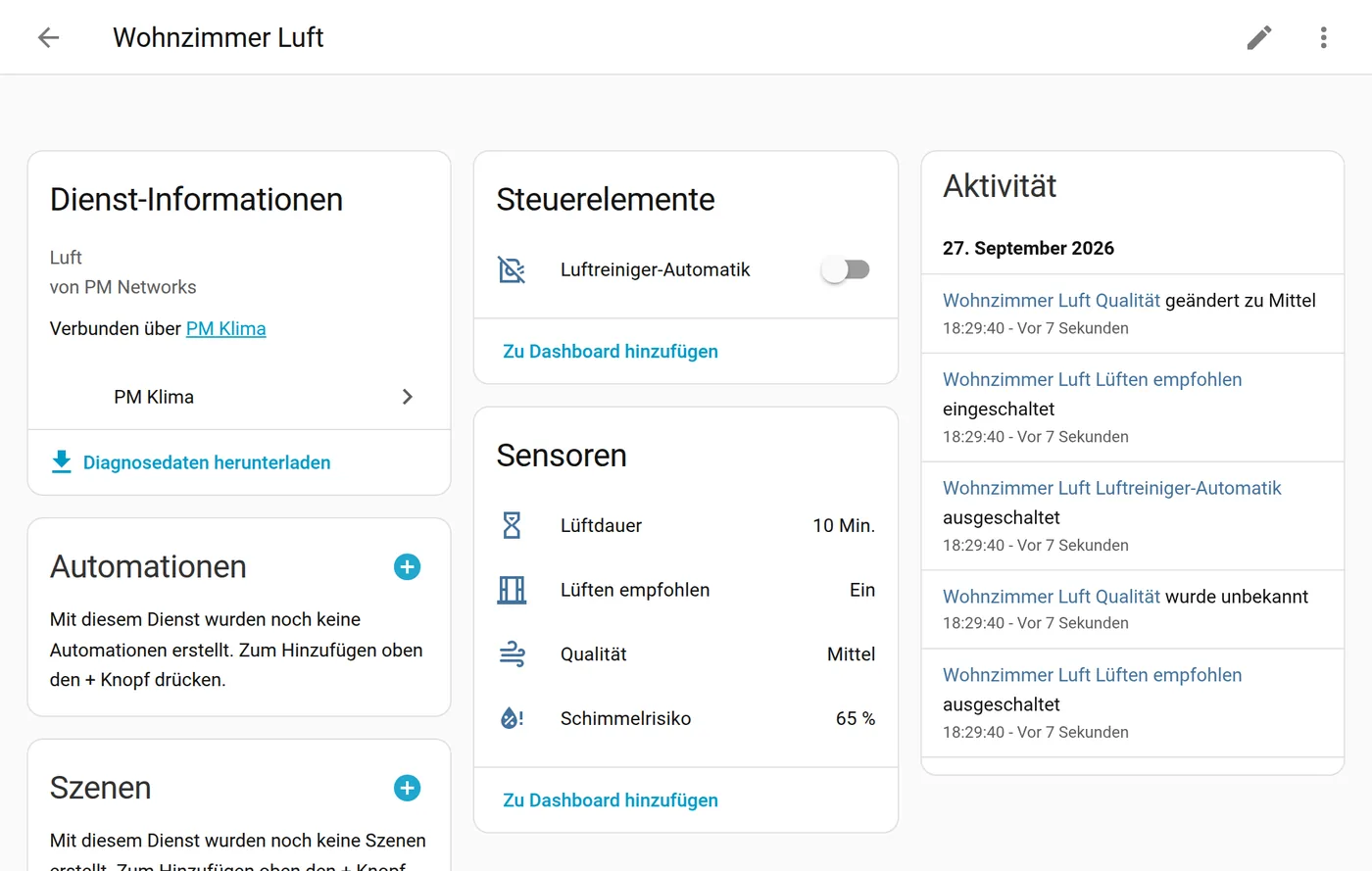Open activity entry Luftreiniger-Automatik ausgeschaltet

pyautogui.click(x=1133, y=516)
